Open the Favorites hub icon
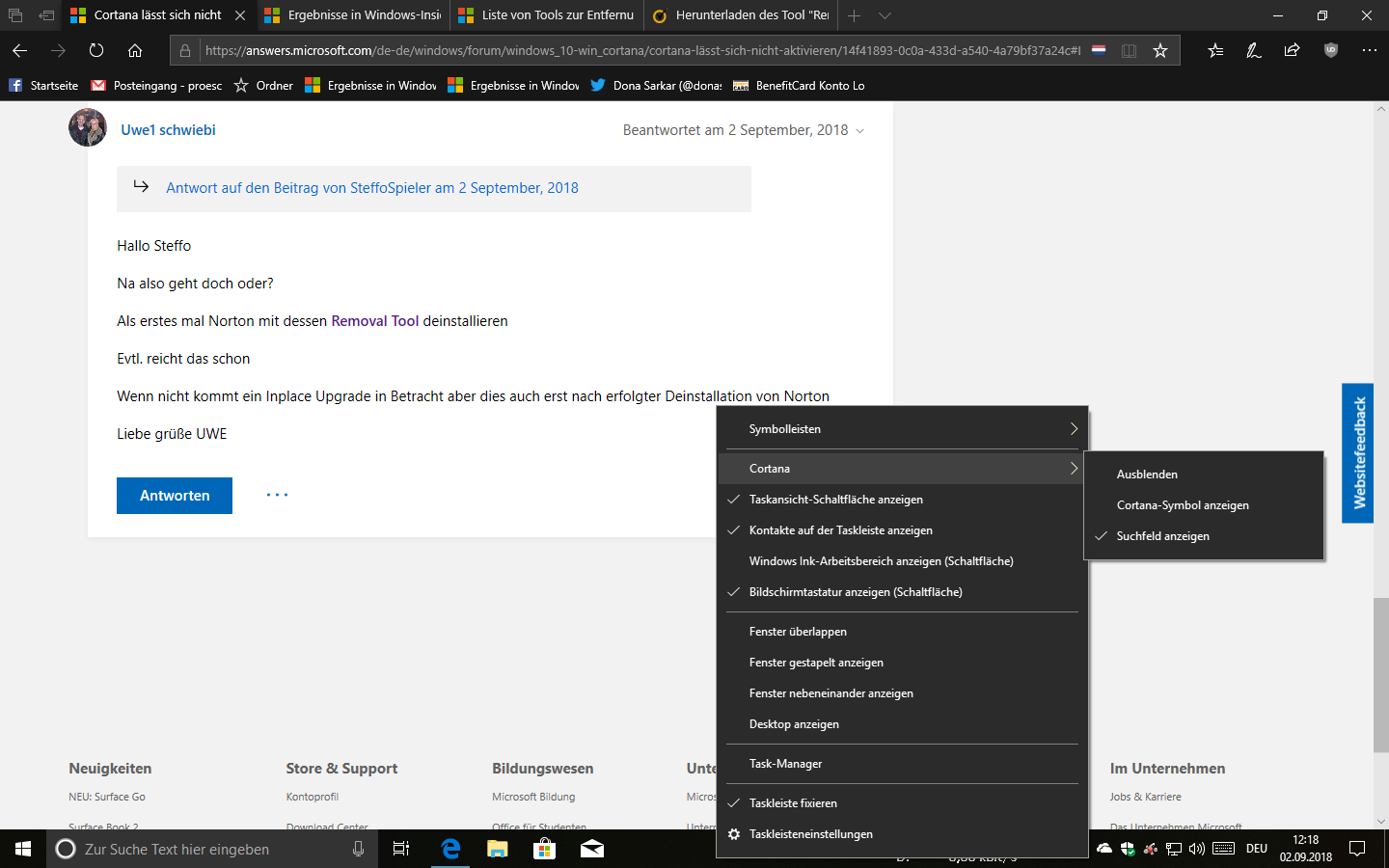Viewport: 1389px width, 868px height. [x=1215, y=50]
